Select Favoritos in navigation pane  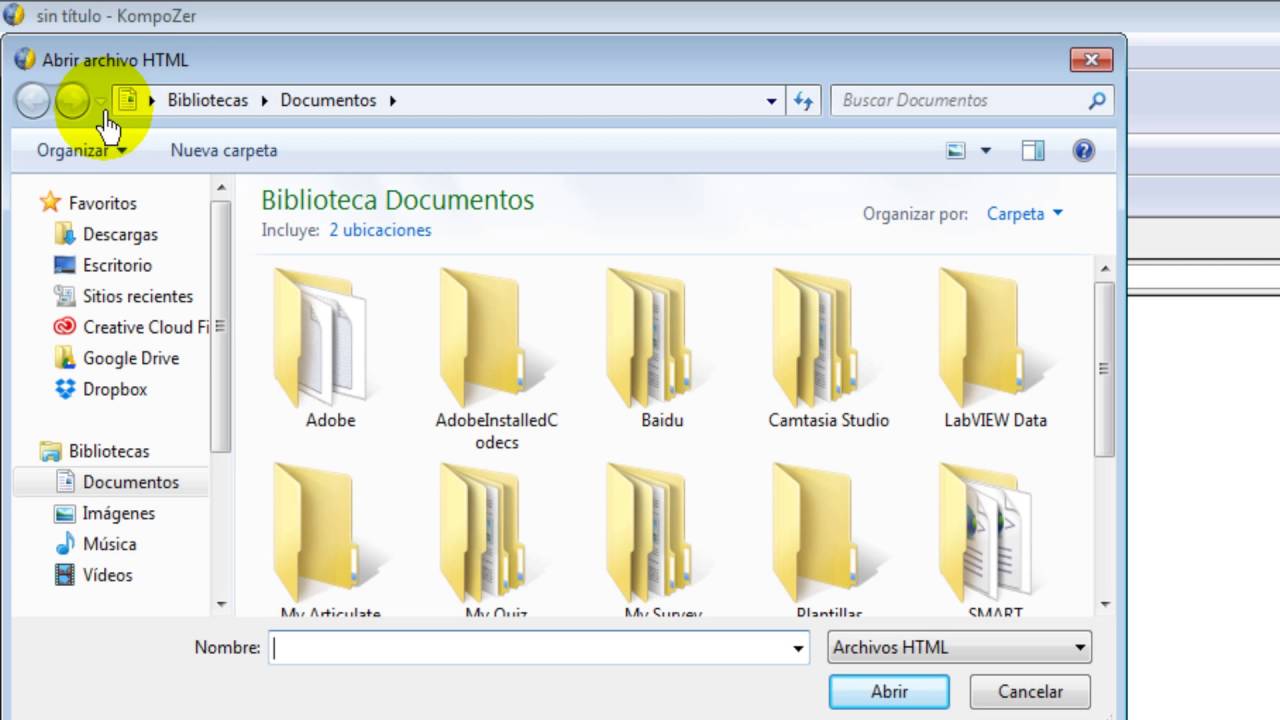[x=87, y=203]
